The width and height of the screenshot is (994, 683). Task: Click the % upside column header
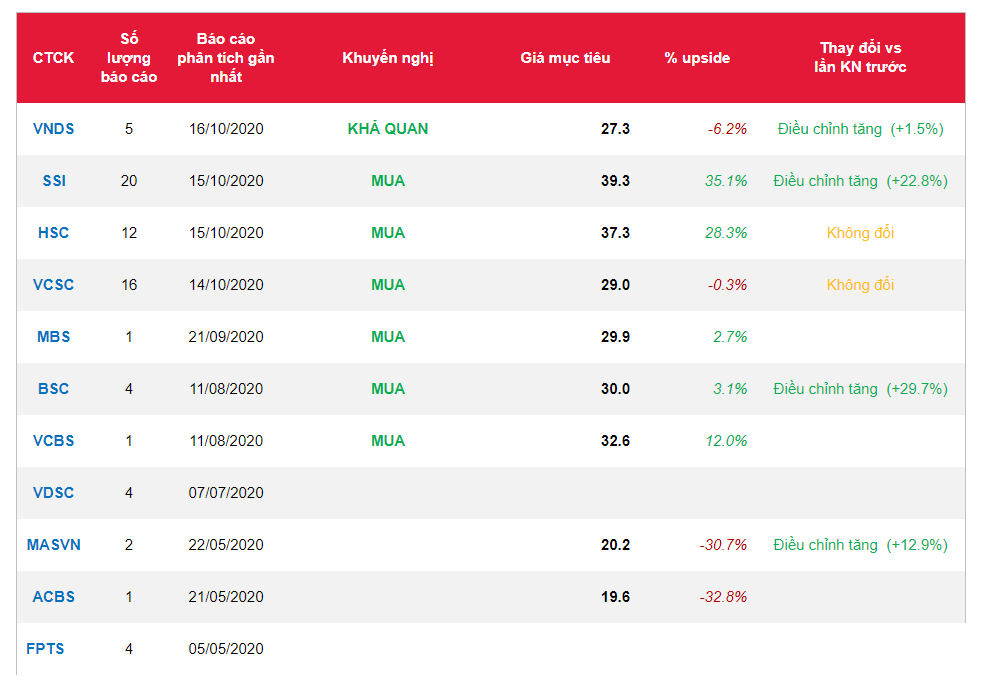[697, 58]
